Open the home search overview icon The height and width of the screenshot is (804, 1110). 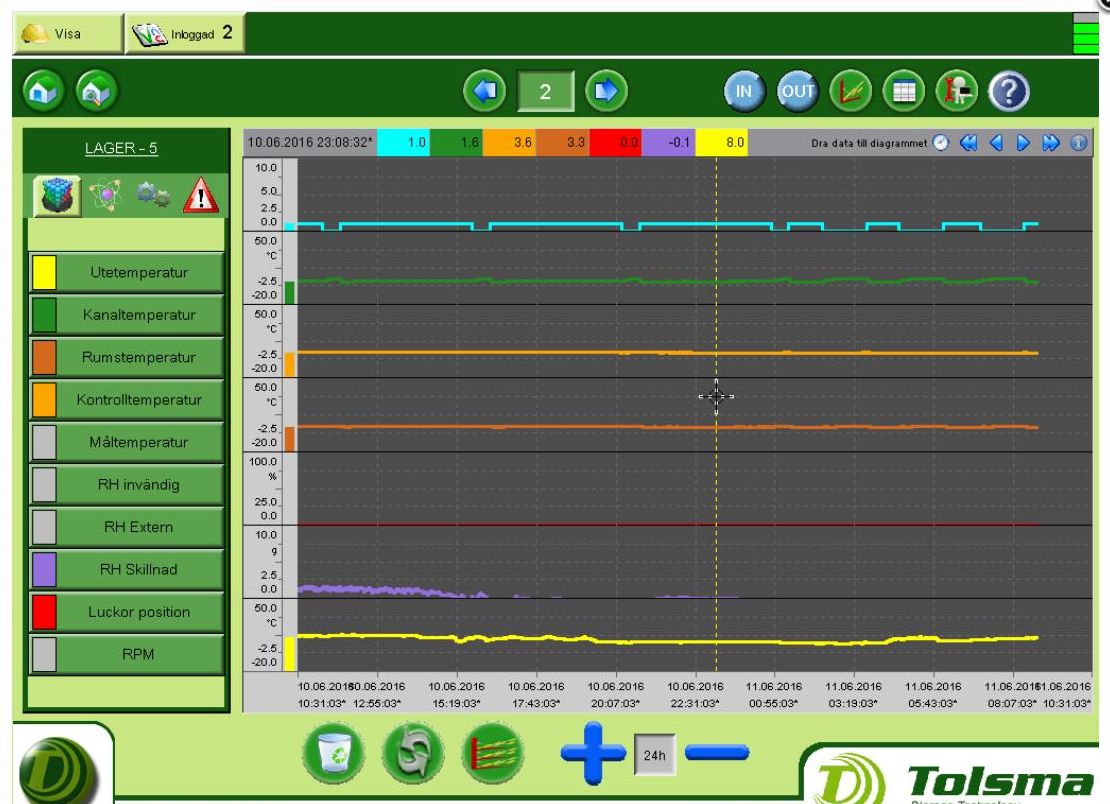96,91
